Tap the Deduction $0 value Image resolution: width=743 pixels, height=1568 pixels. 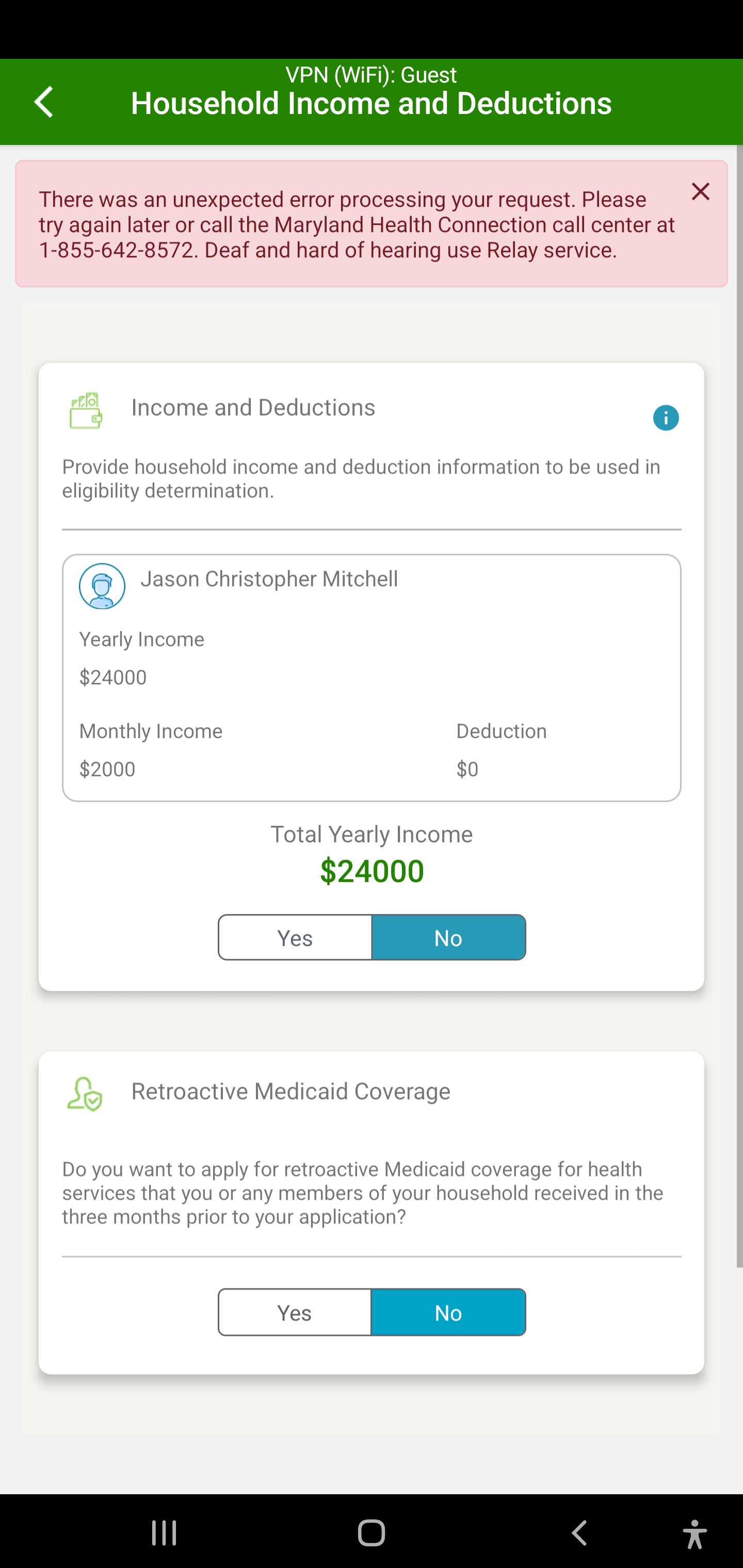[x=467, y=770]
